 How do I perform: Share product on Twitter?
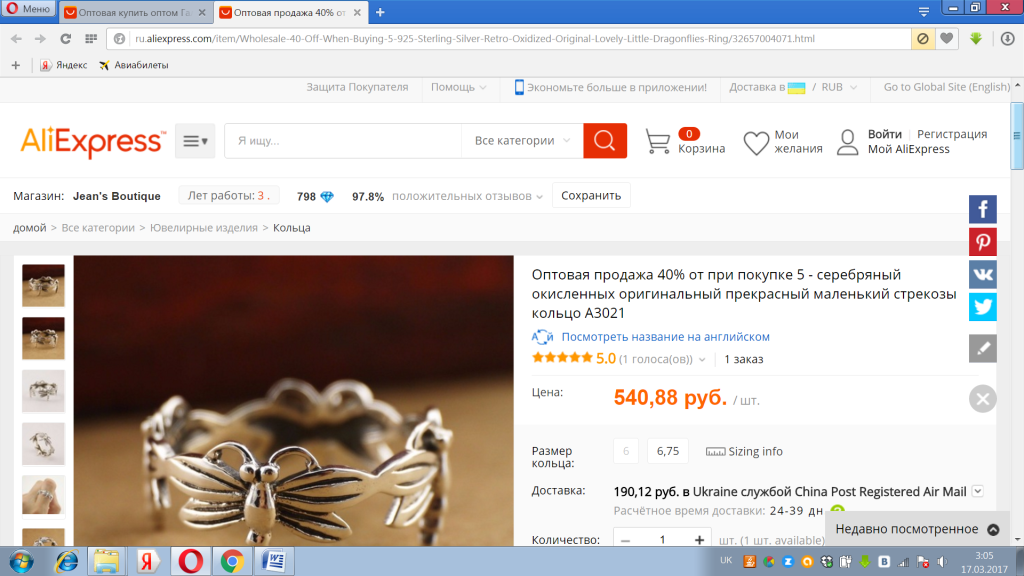(x=983, y=307)
